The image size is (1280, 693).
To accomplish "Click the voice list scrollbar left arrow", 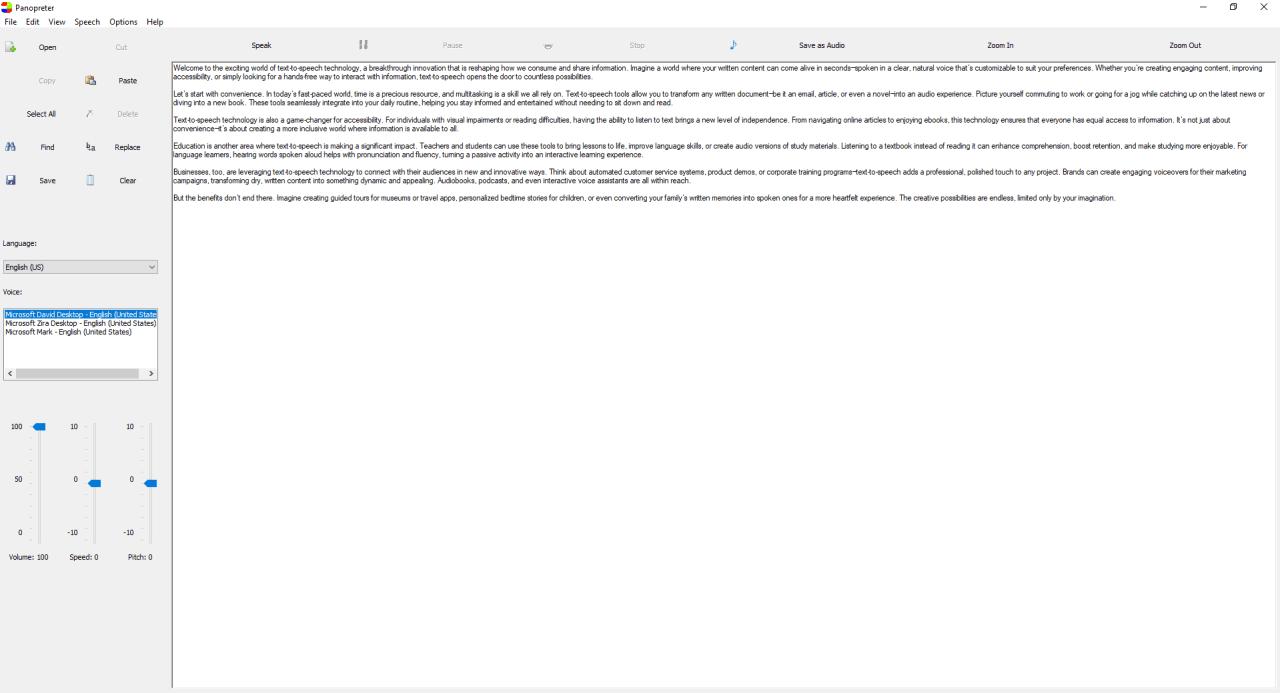I will click(x=10, y=373).
